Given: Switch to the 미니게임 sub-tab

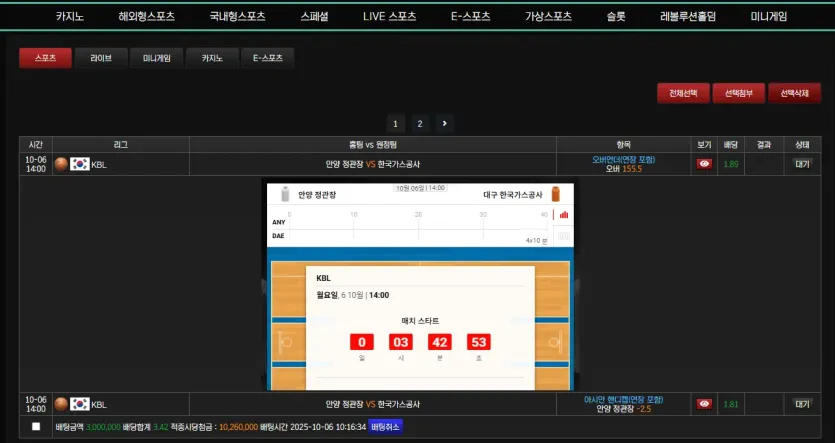Looking at the screenshot, I should (x=157, y=58).
